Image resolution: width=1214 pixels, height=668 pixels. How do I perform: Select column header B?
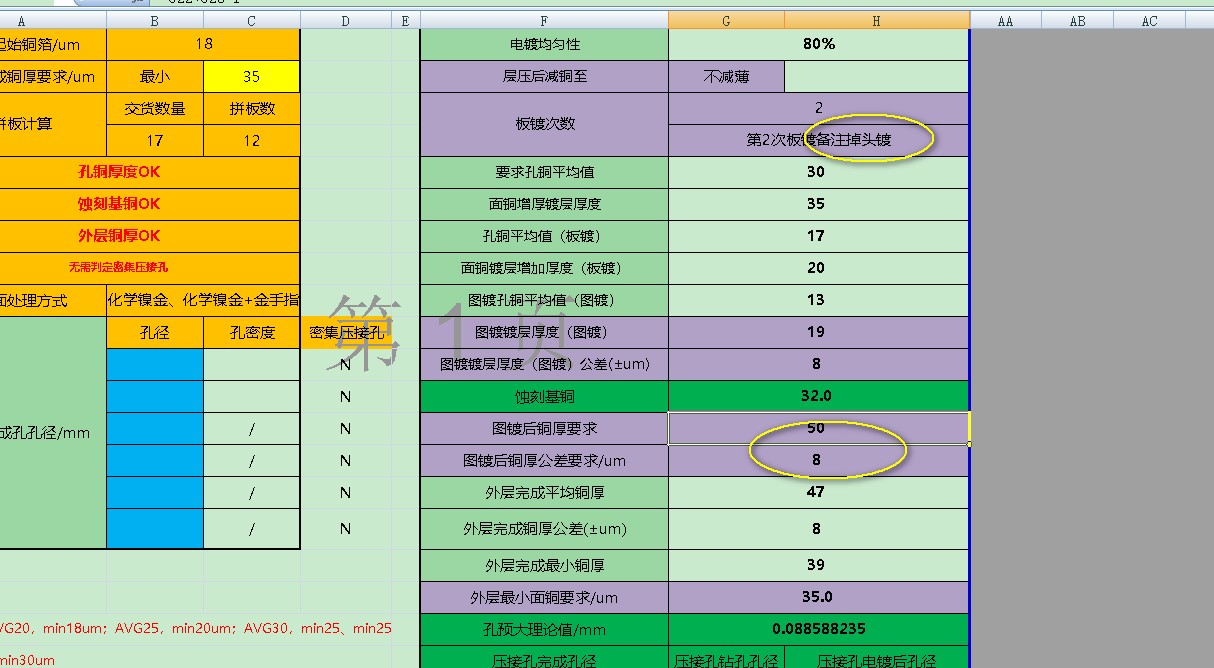pyautogui.click(x=155, y=21)
